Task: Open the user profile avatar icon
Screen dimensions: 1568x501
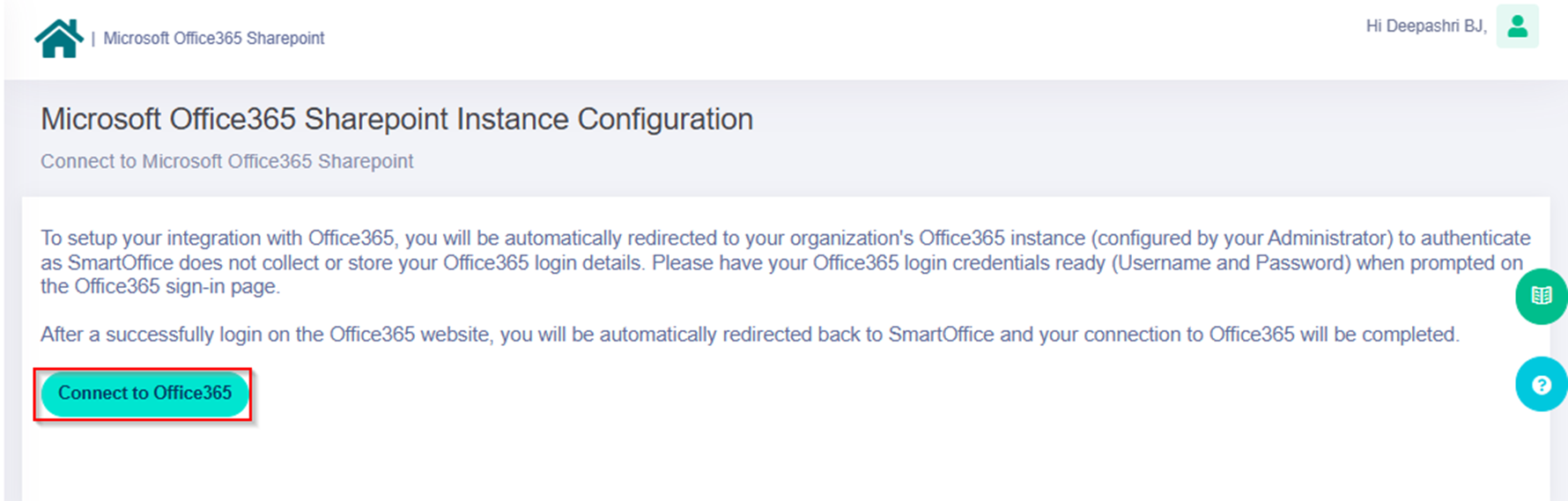Action: (1517, 26)
